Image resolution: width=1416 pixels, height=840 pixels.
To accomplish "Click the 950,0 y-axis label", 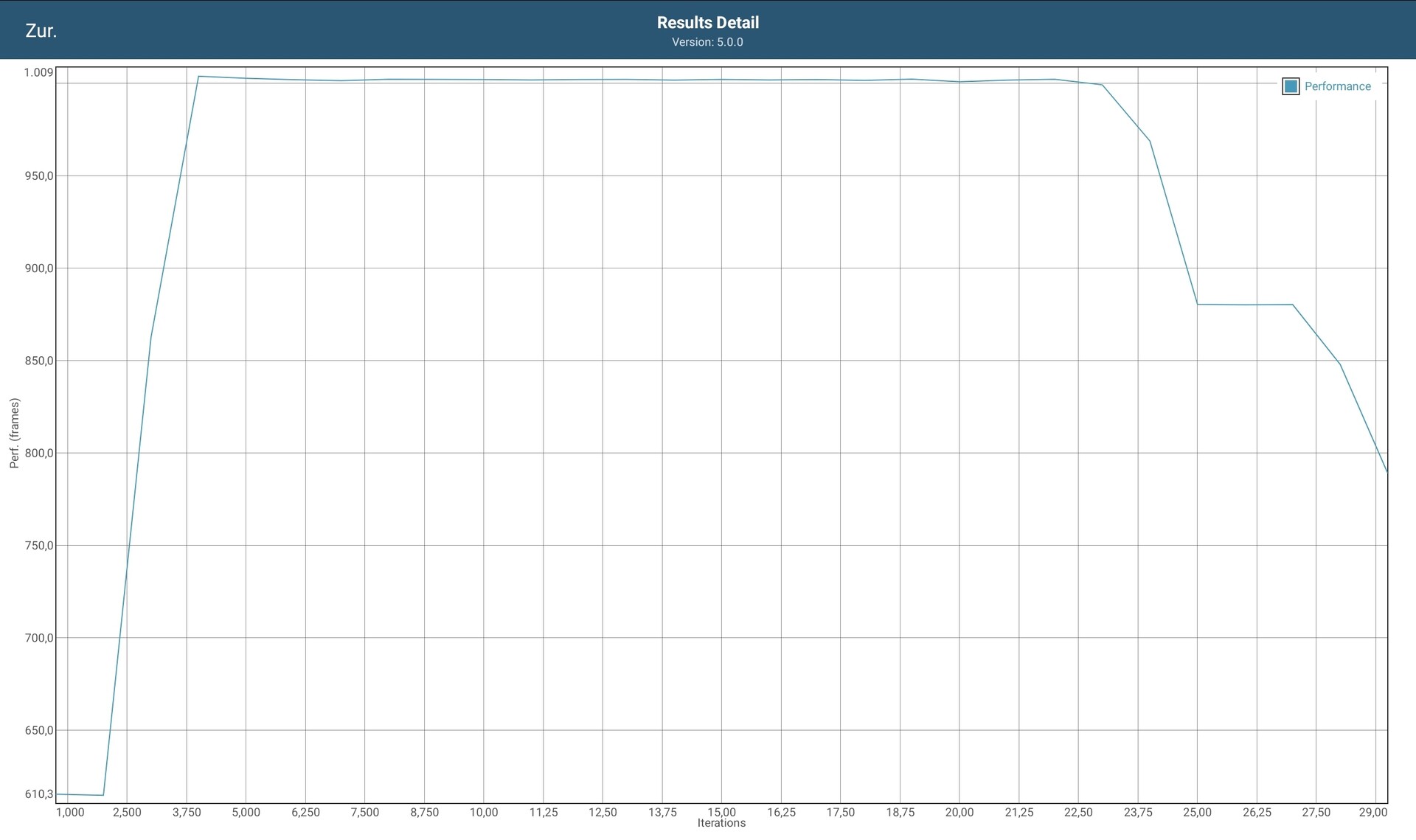I will tap(39, 176).
